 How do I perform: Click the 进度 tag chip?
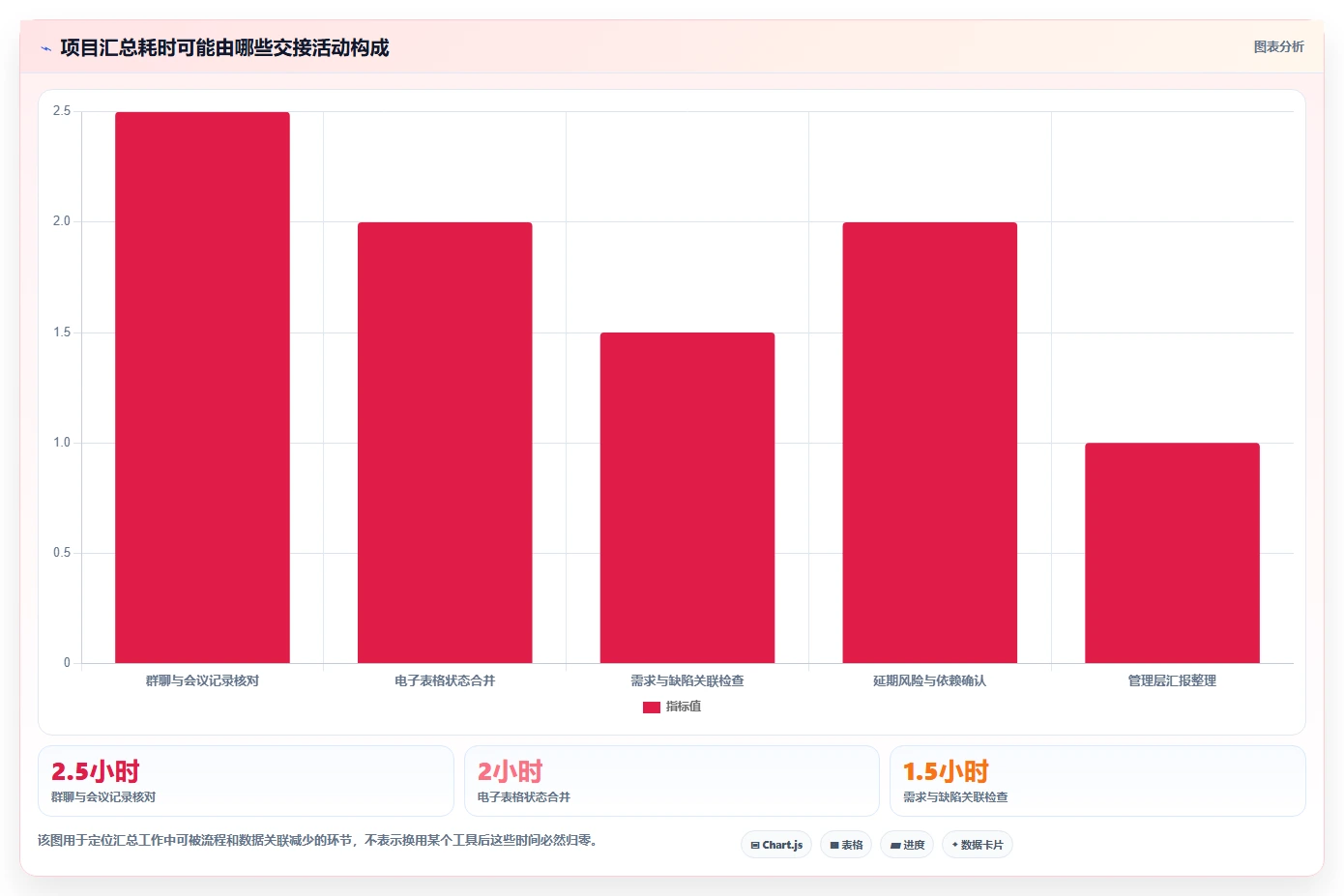pyautogui.click(x=907, y=845)
